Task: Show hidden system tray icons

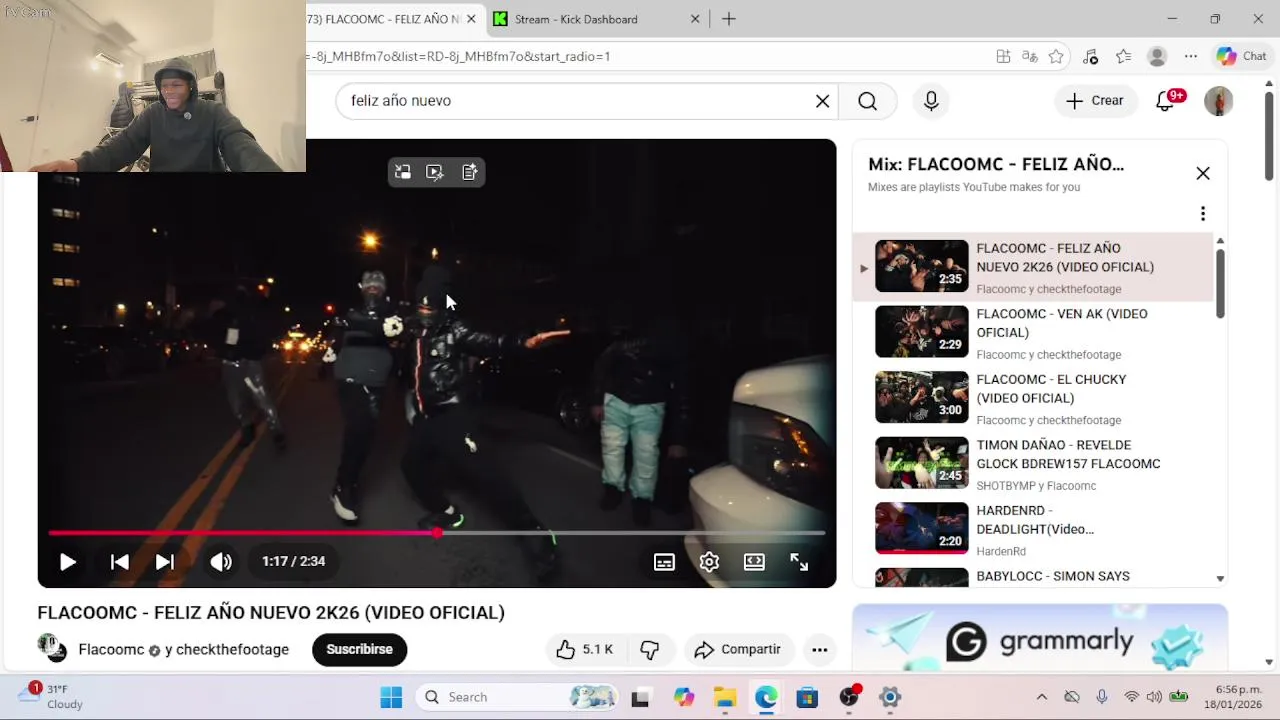Action: (x=1042, y=697)
